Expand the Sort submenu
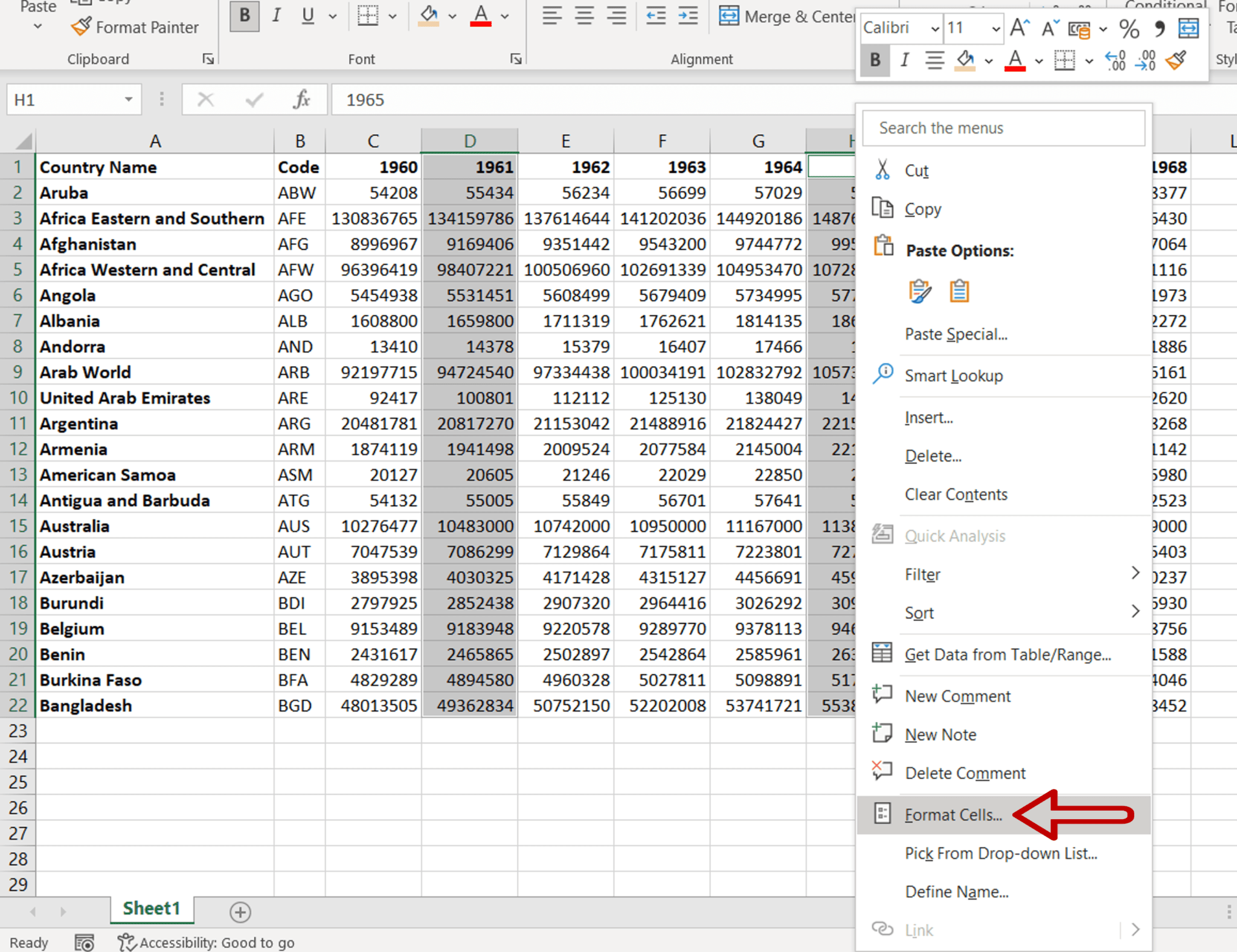 pos(919,613)
